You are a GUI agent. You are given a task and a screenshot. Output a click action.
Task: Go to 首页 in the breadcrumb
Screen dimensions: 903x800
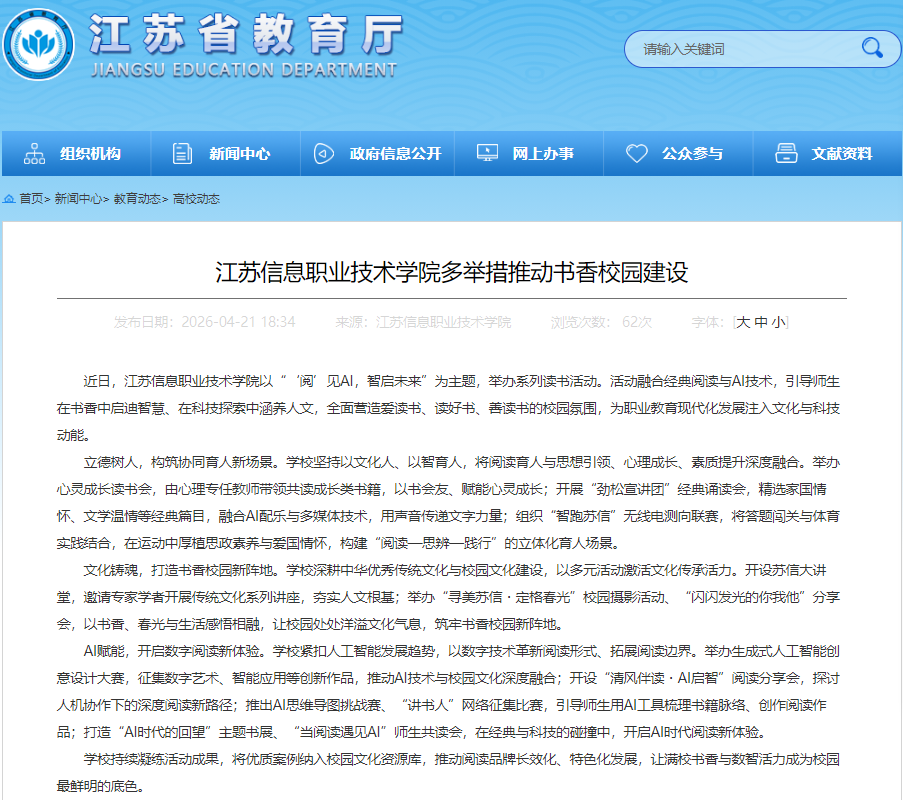[31, 199]
